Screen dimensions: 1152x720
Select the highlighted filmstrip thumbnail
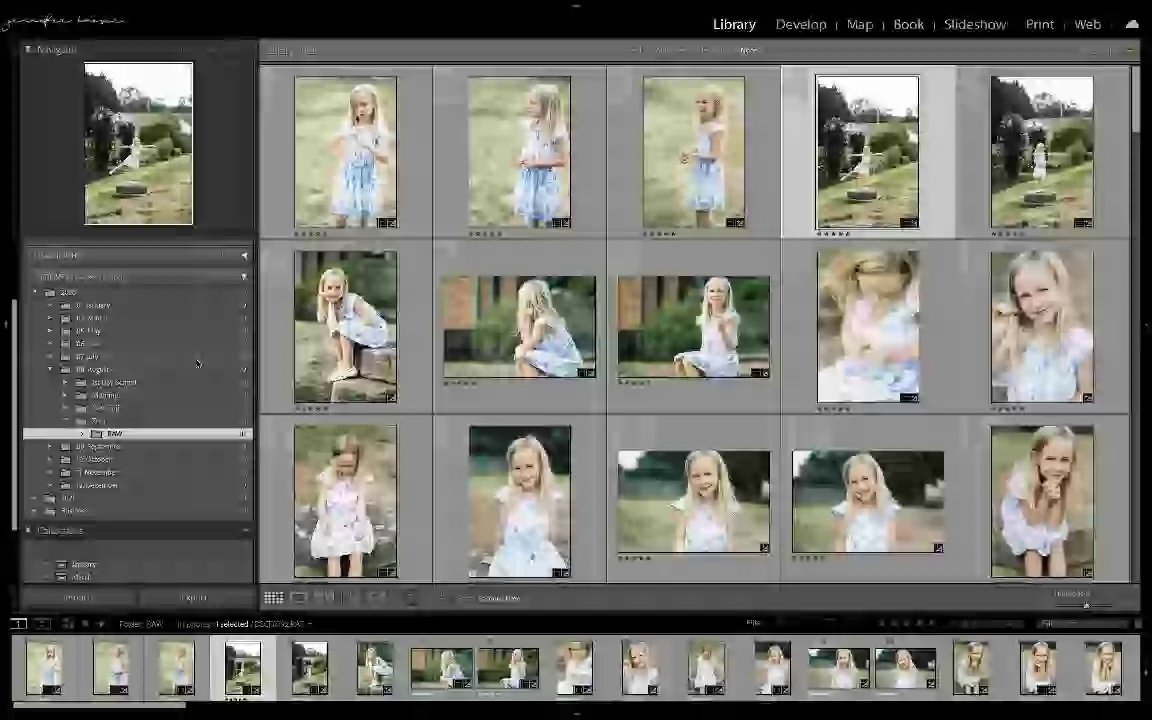pyautogui.click(x=243, y=668)
